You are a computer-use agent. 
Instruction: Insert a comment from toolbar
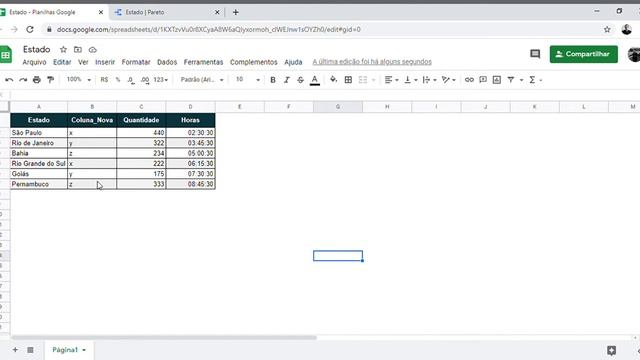click(483, 80)
